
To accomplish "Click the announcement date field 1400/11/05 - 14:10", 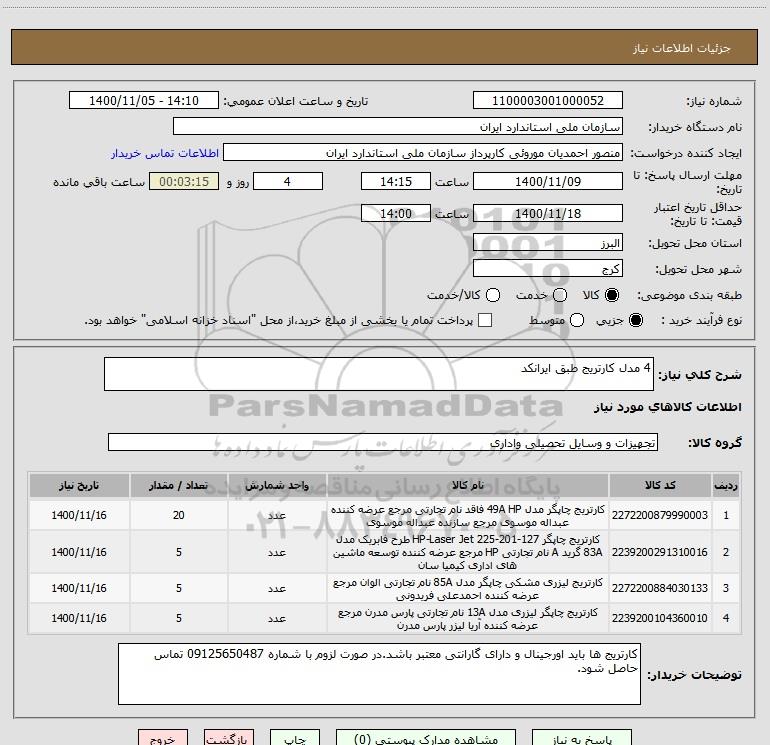I will point(144,100).
